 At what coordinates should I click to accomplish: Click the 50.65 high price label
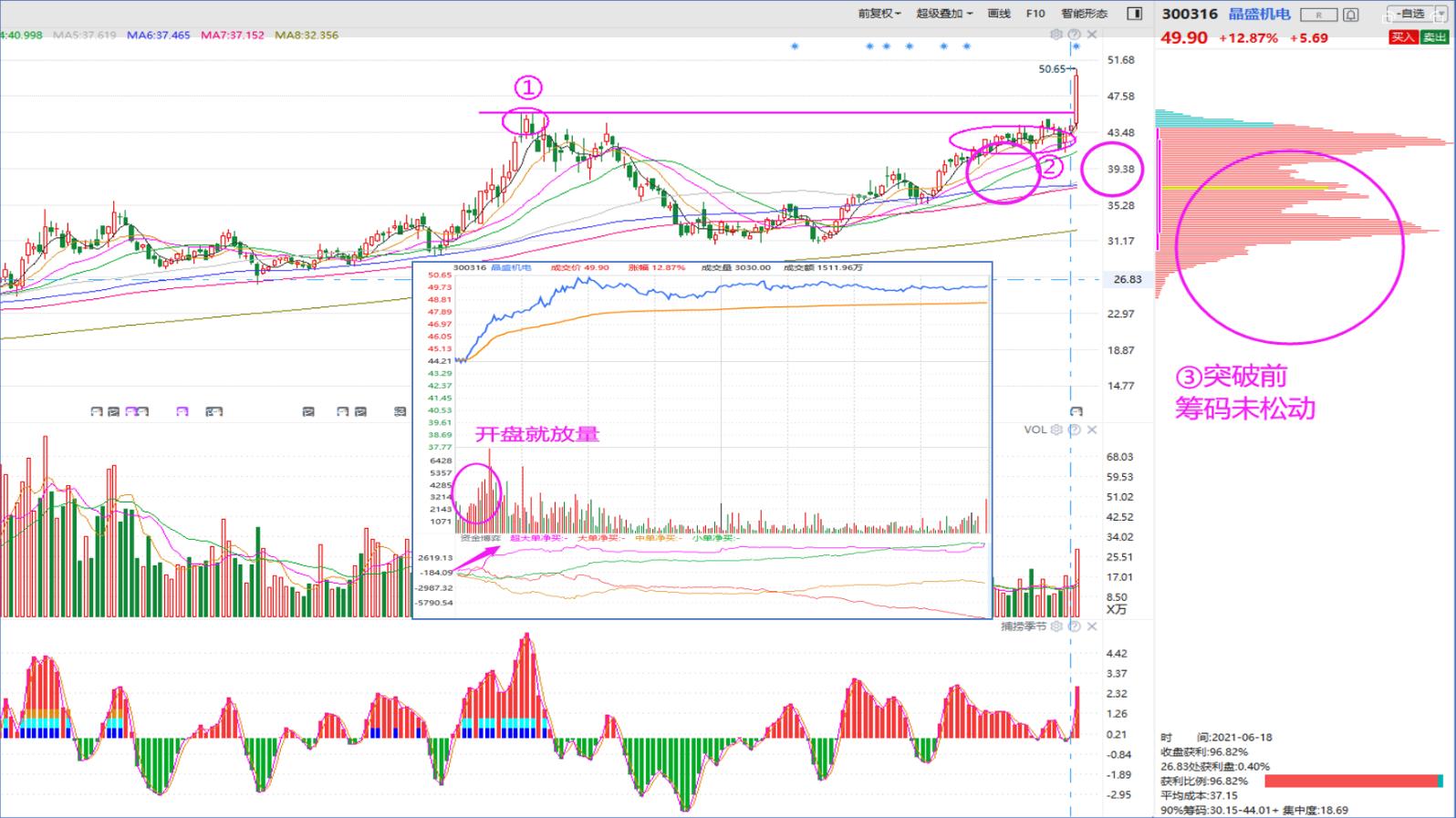point(1052,68)
